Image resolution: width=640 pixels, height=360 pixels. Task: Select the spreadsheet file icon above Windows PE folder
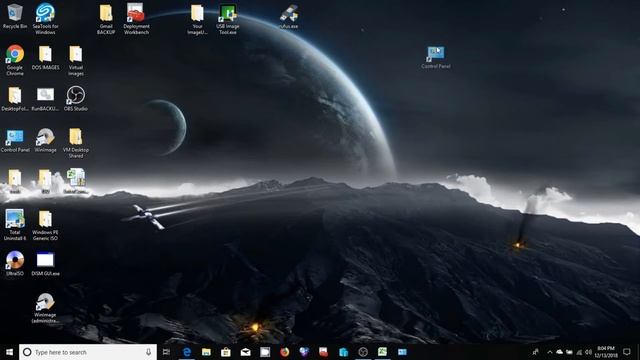[x=76, y=180]
